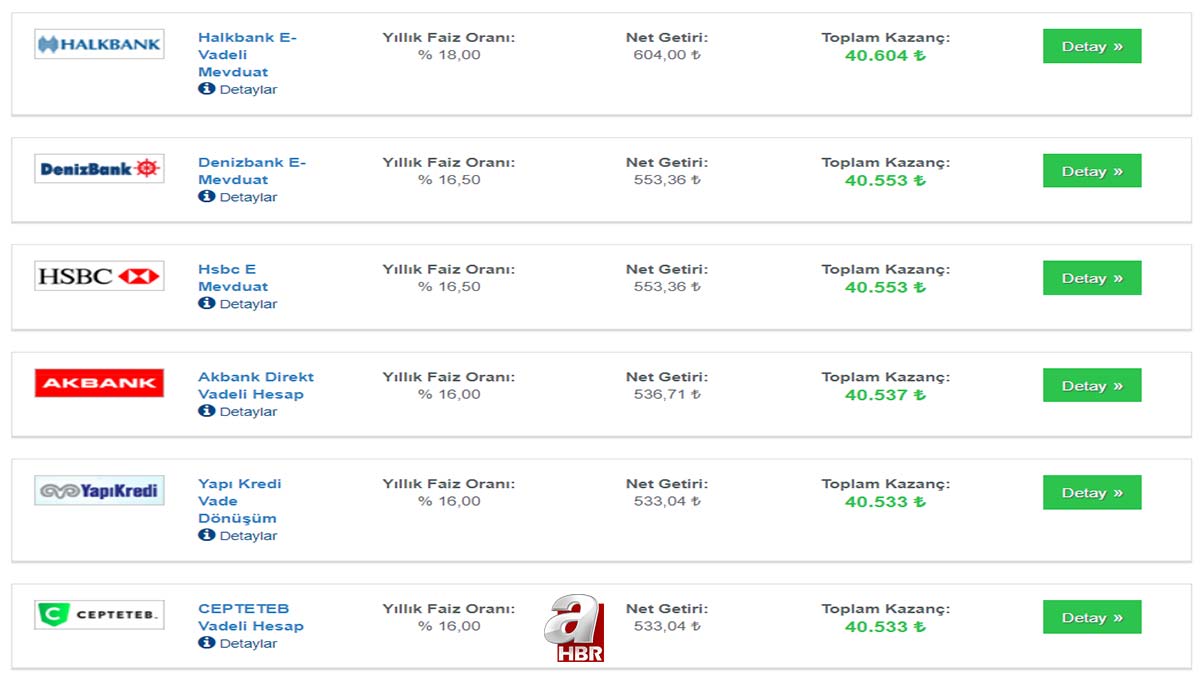
Task: Expand Detaylar under Denizbank E-Mevduat
Action: pos(247,197)
